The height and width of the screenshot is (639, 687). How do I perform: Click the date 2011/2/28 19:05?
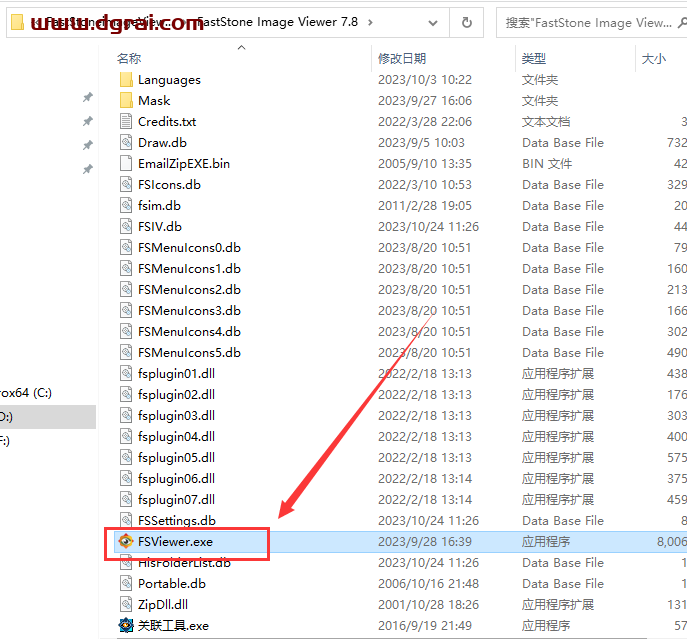(425, 206)
